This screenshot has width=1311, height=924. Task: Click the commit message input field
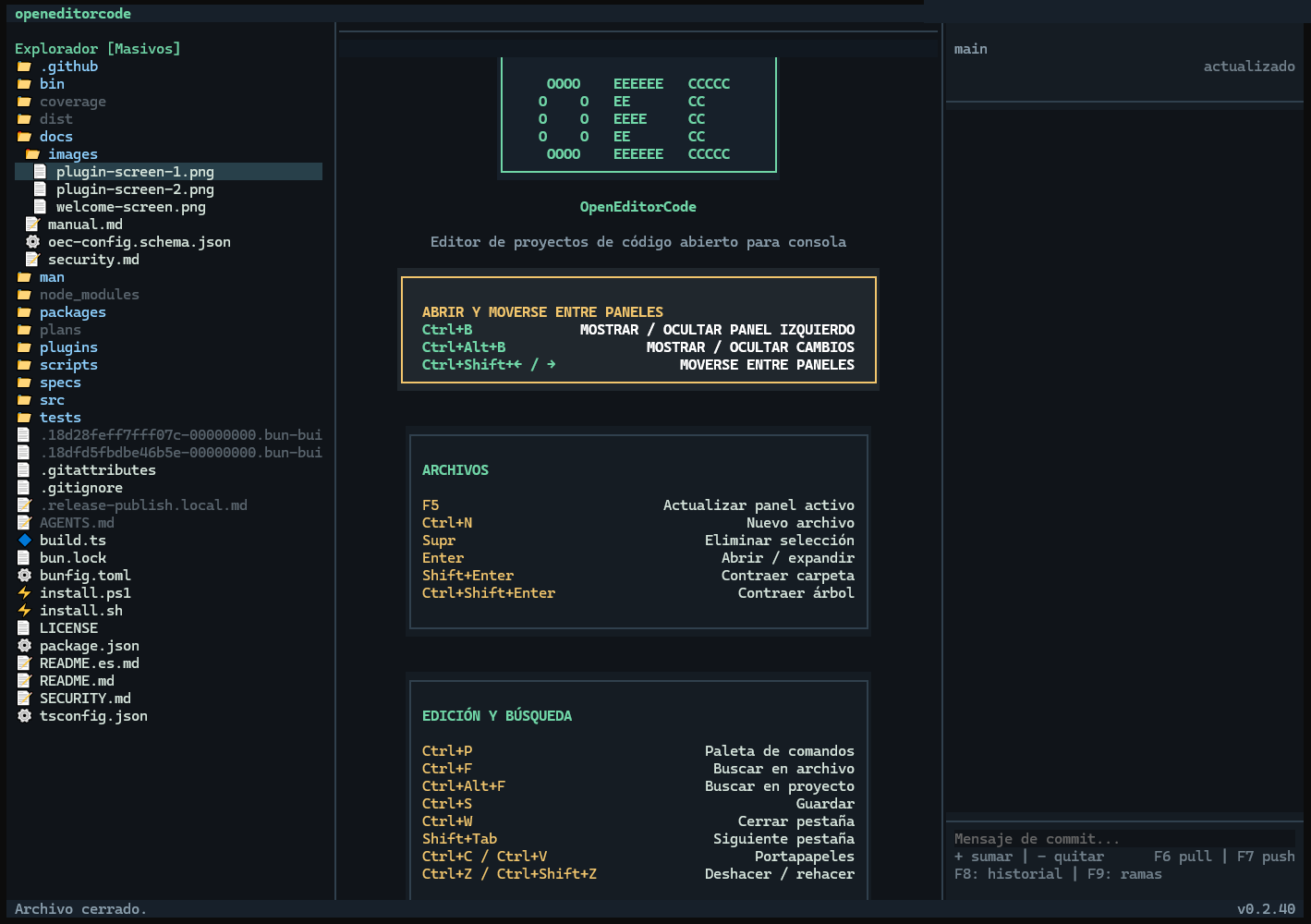pos(1124,839)
